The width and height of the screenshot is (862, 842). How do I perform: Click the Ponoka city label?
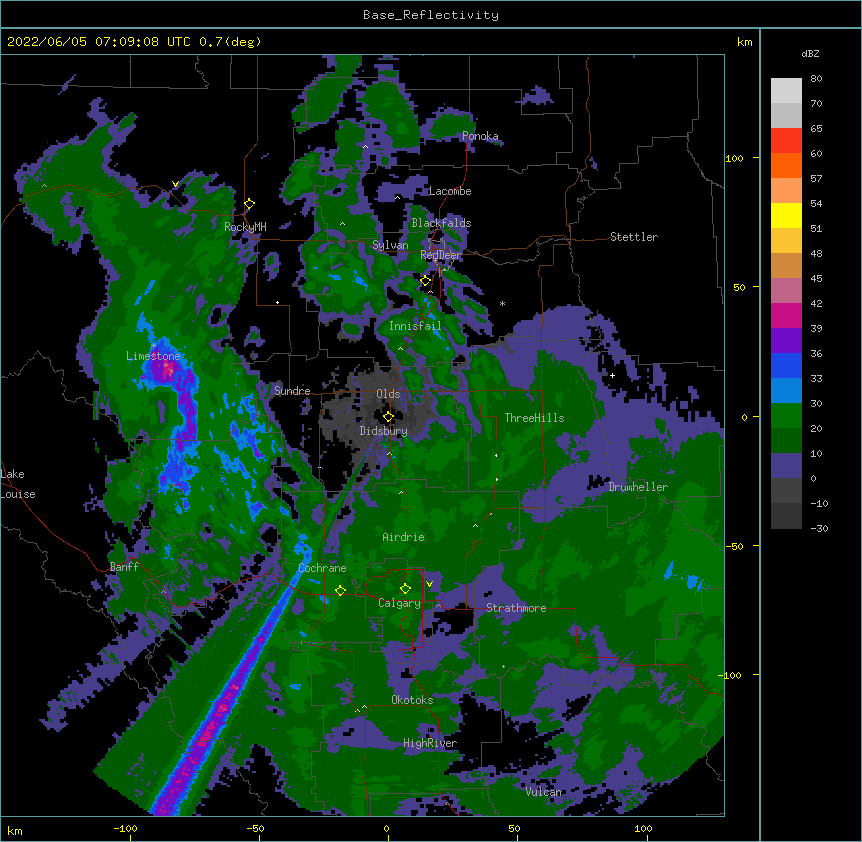480,136
